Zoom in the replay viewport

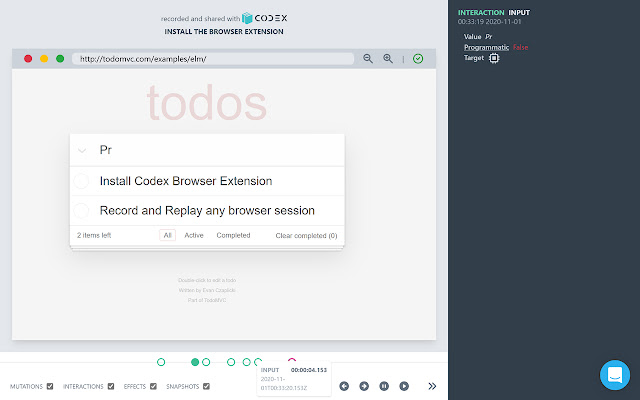[388, 59]
